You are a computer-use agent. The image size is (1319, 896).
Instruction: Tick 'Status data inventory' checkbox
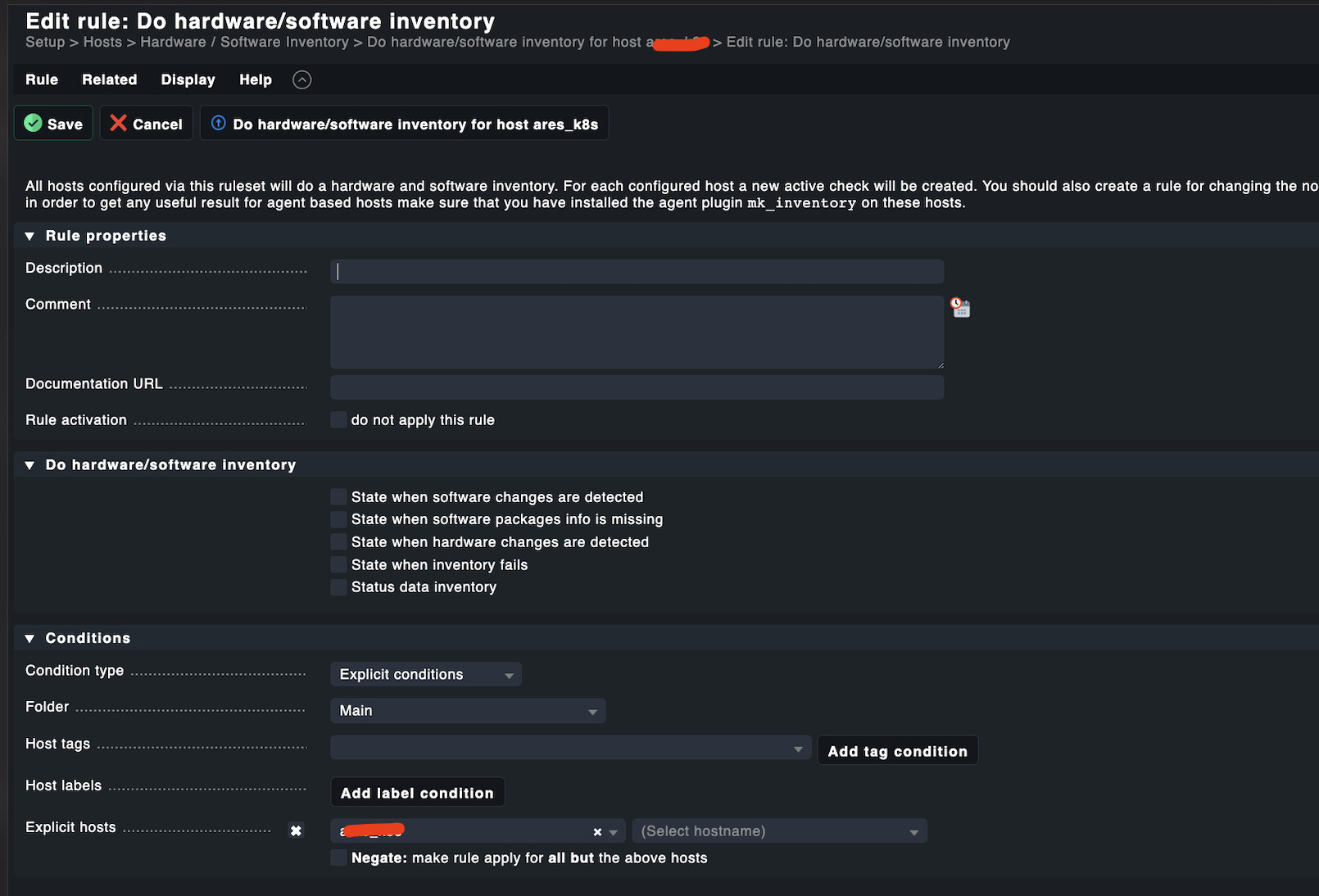coord(338,586)
